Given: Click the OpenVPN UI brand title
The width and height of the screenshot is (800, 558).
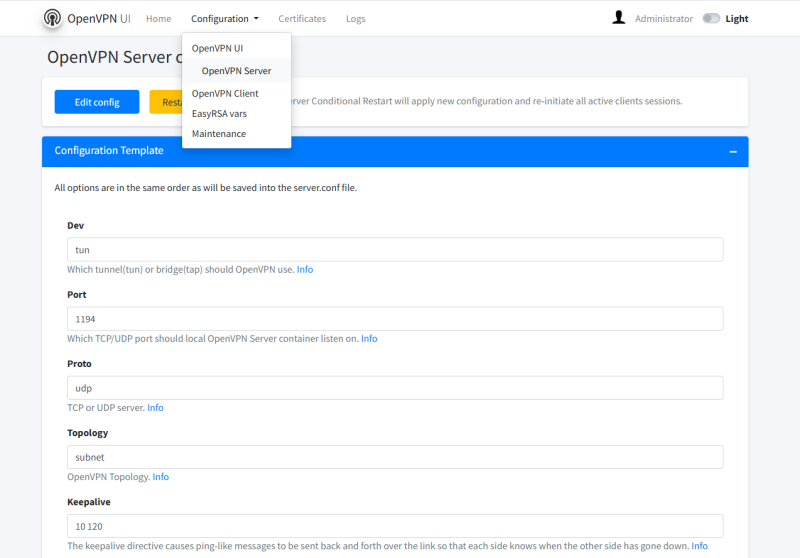Looking at the screenshot, I should point(99,18).
